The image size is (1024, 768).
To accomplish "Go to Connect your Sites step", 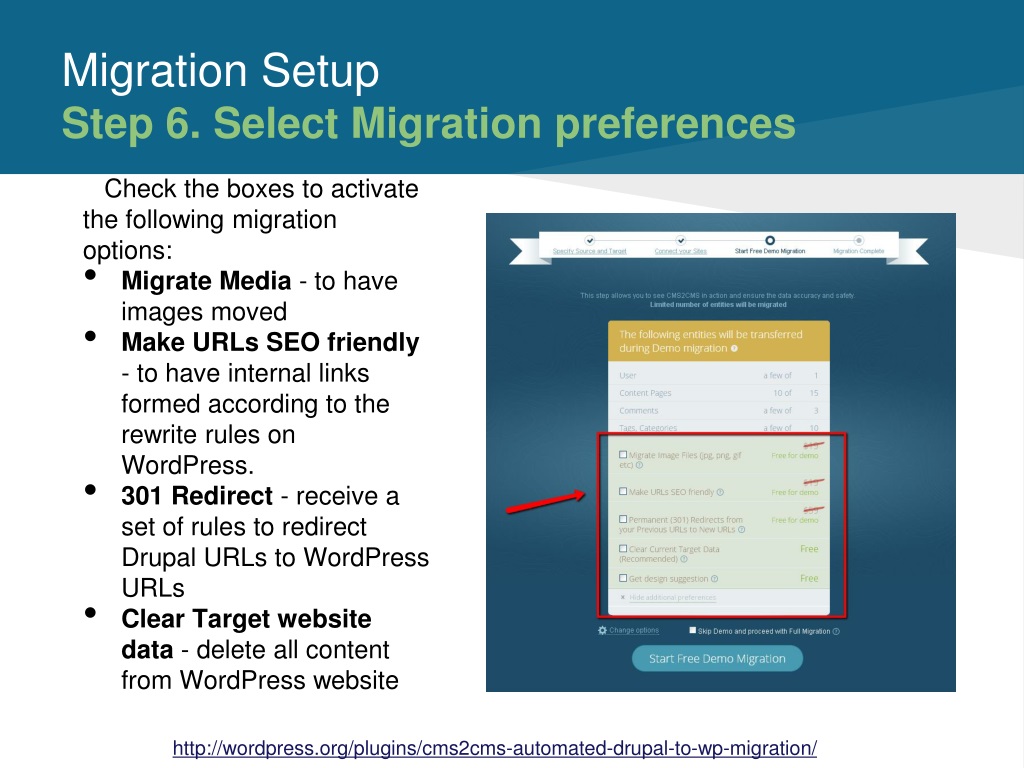I will (680, 251).
